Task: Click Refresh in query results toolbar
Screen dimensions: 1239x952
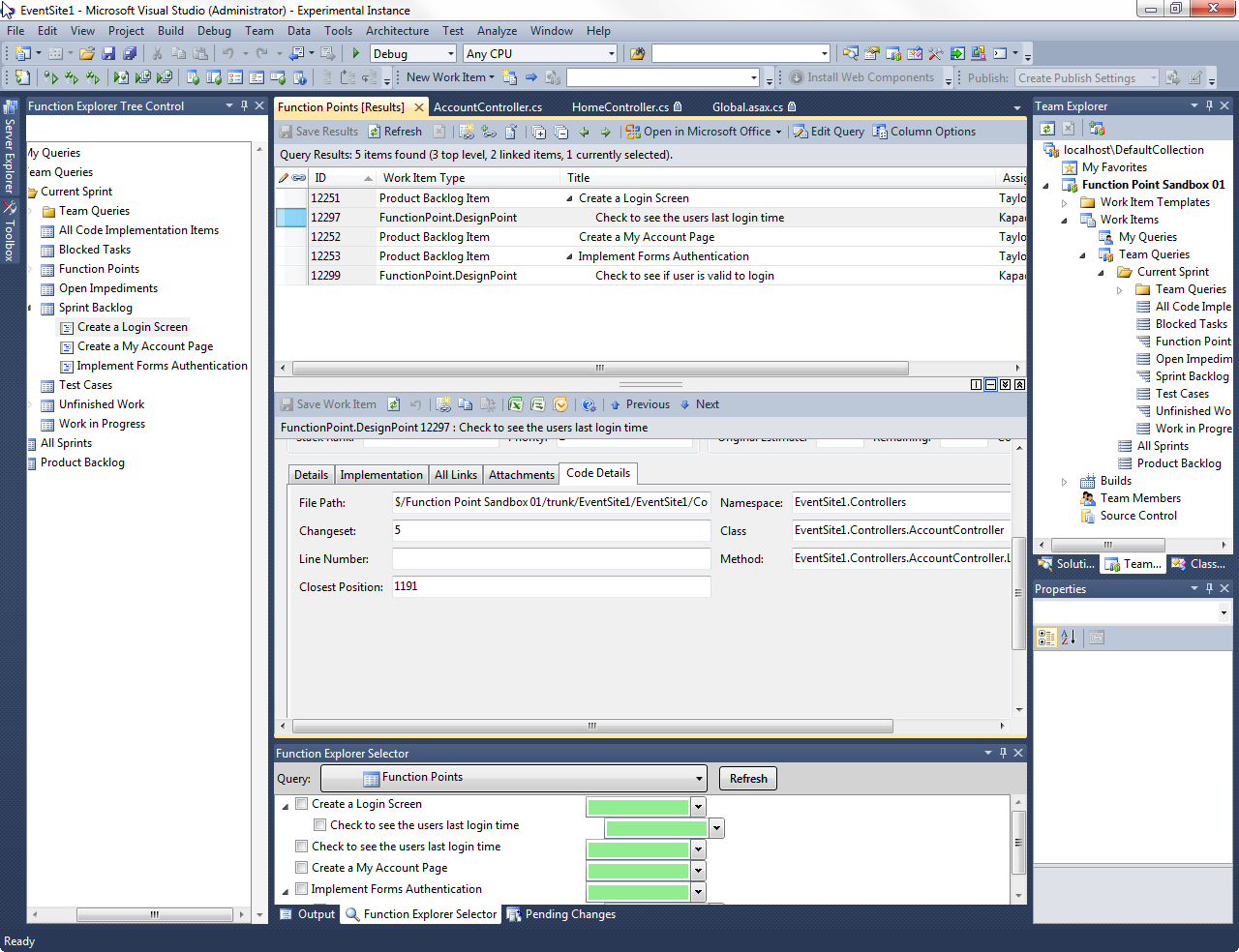Action: [393, 132]
